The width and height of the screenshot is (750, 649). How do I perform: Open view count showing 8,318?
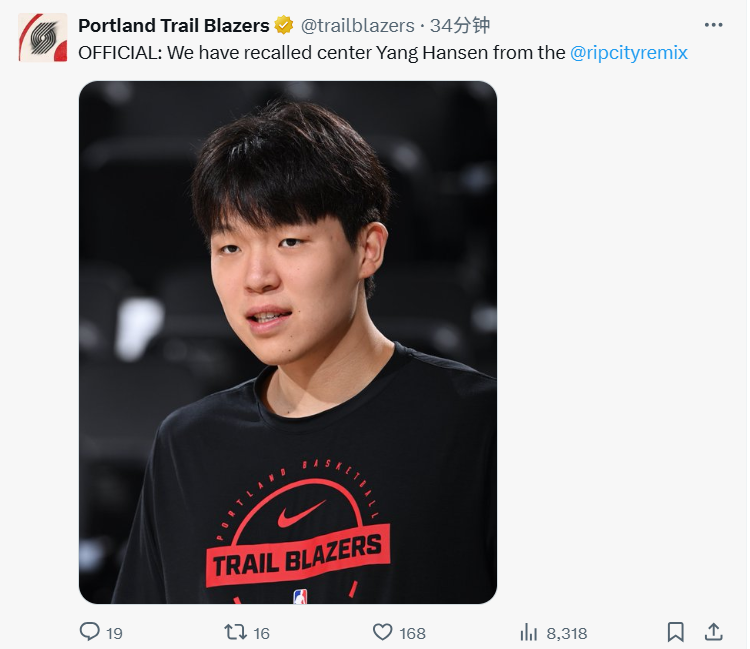pos(567,633)
